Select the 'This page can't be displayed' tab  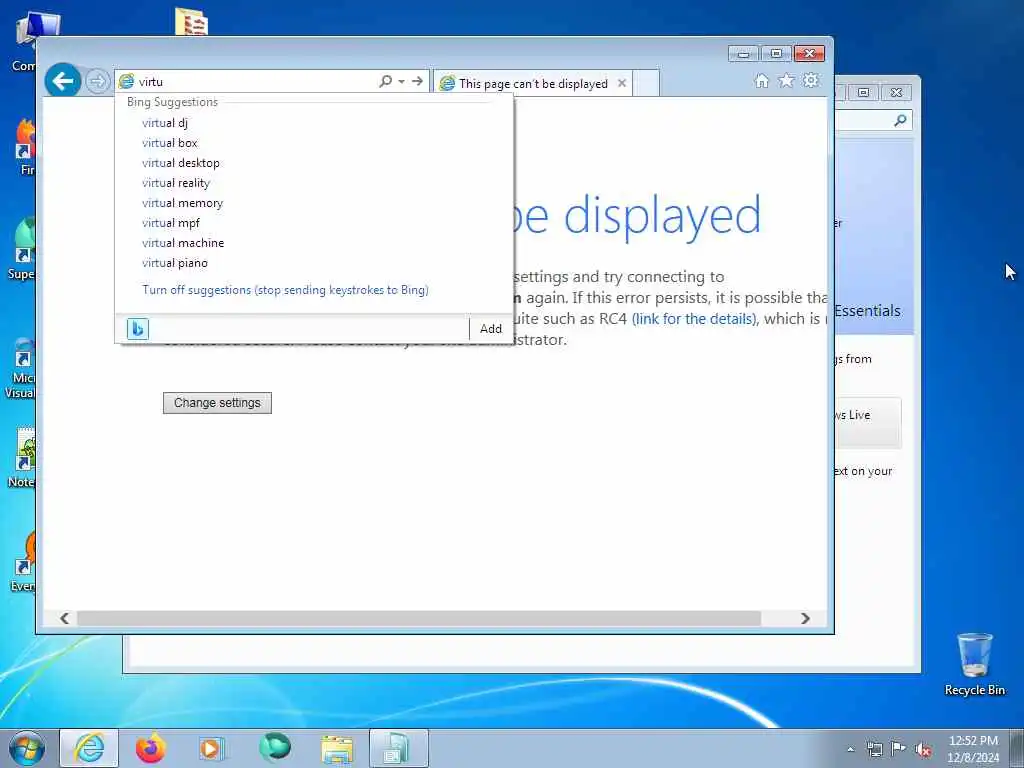(x=532, y=84)
